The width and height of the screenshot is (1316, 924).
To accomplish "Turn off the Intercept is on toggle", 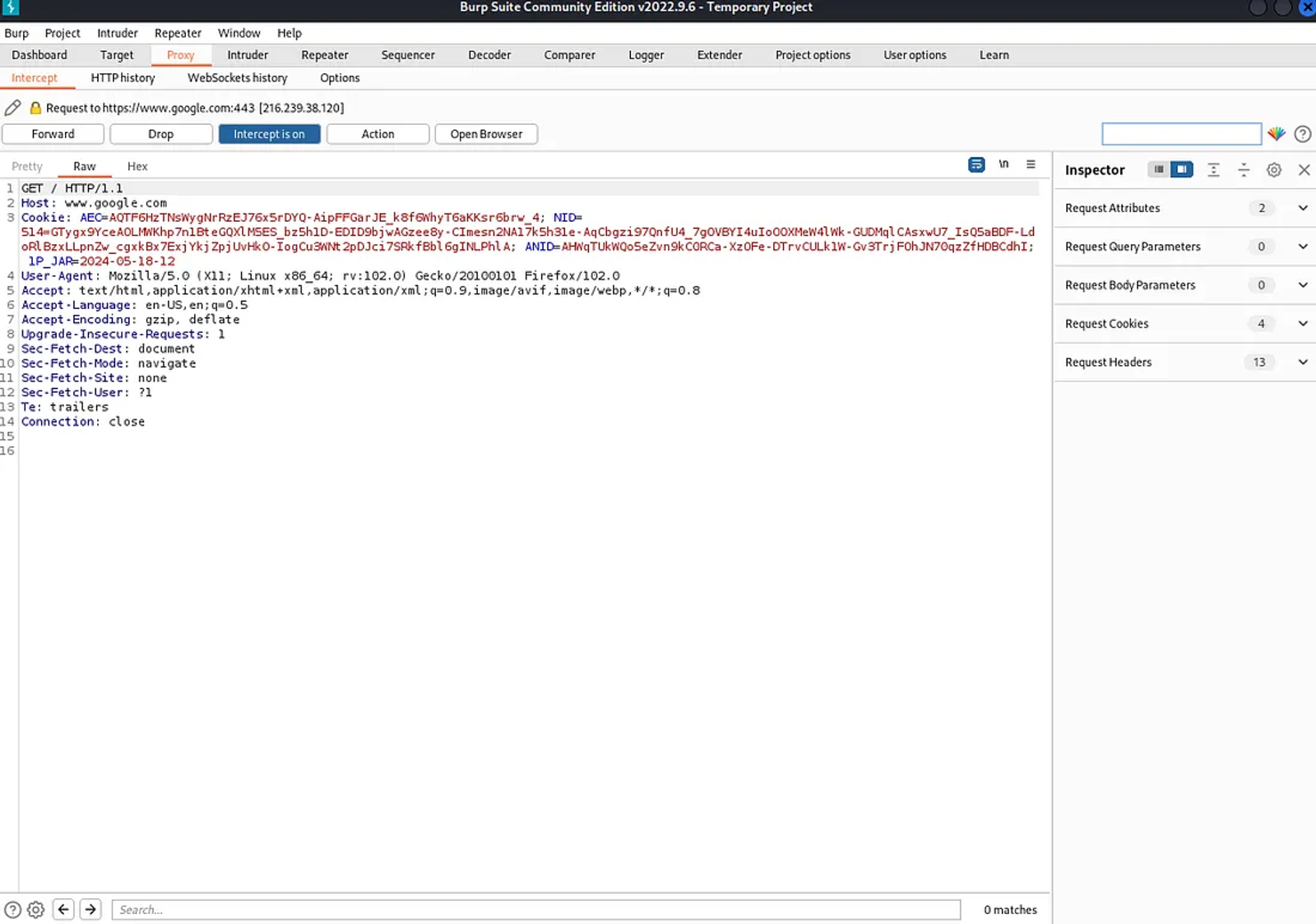I will (269, 134).
